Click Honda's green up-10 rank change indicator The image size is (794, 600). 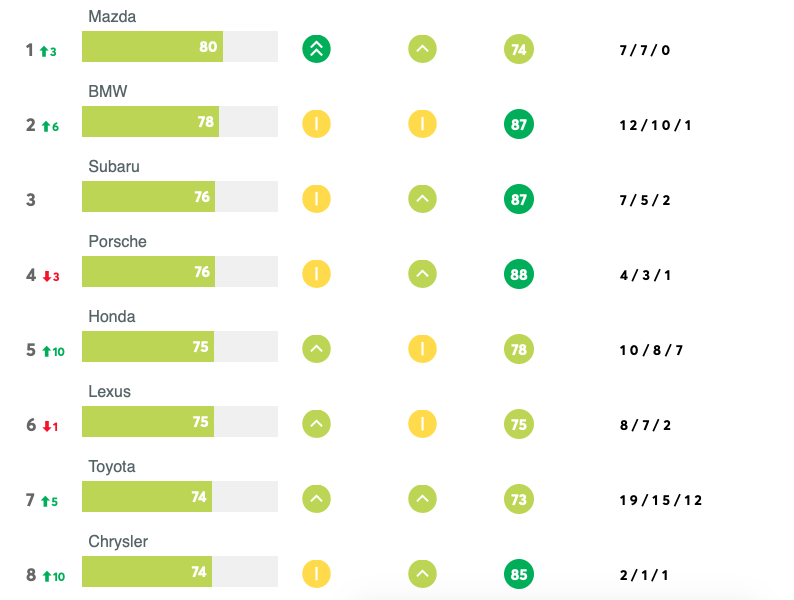point(53,351)
